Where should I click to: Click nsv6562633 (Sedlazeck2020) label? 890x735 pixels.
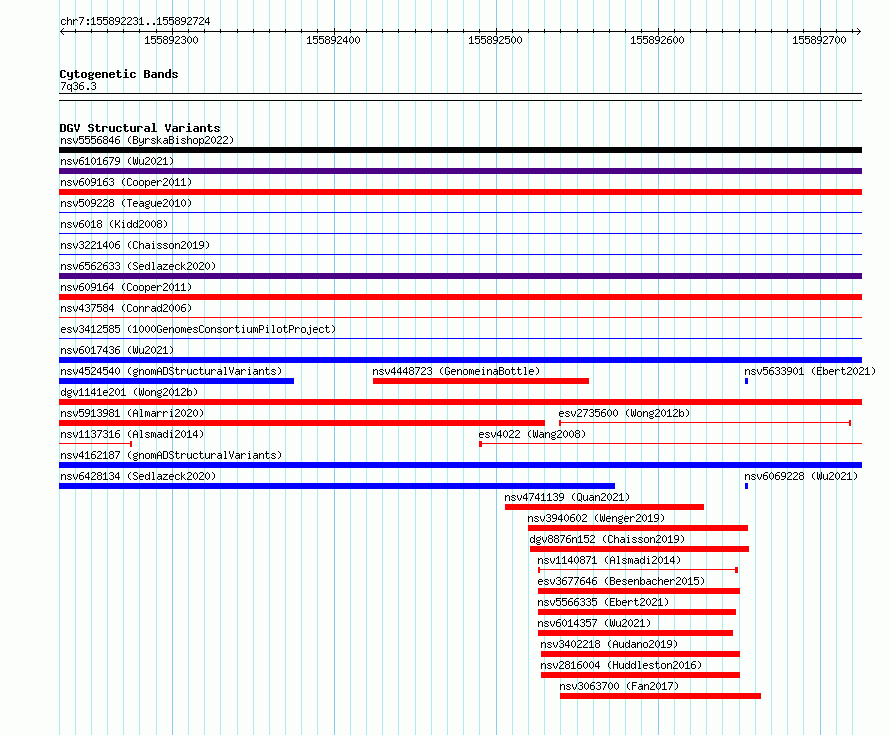[138, 266]
